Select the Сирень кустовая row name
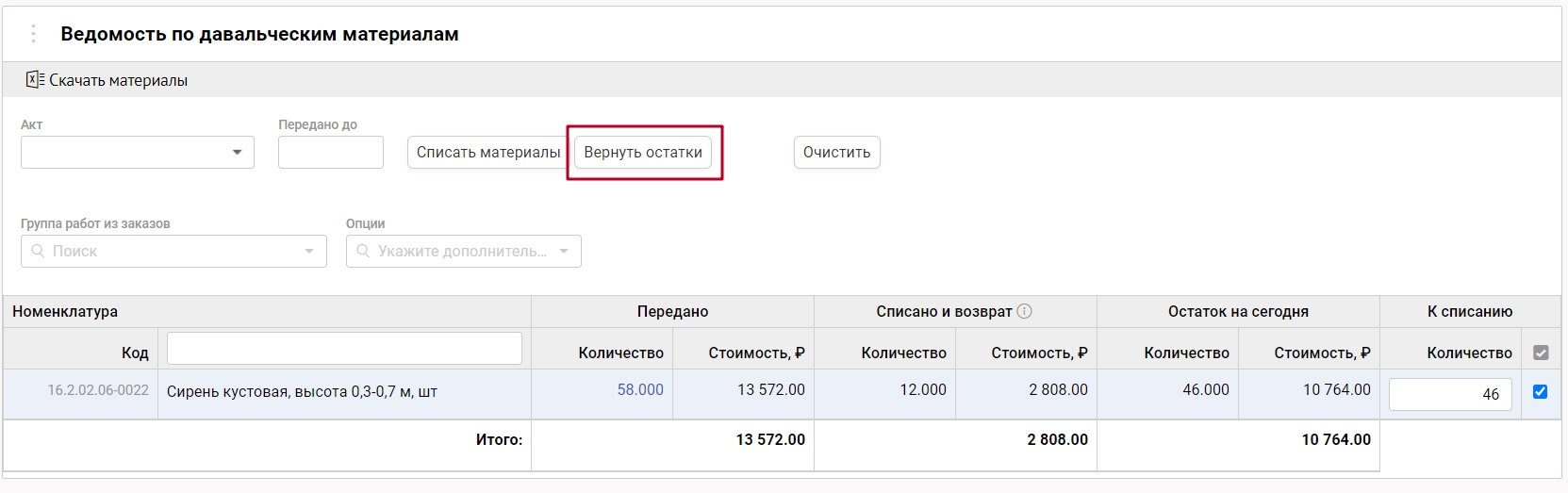Screen dimensions: 1568x493 coord(302,391)
